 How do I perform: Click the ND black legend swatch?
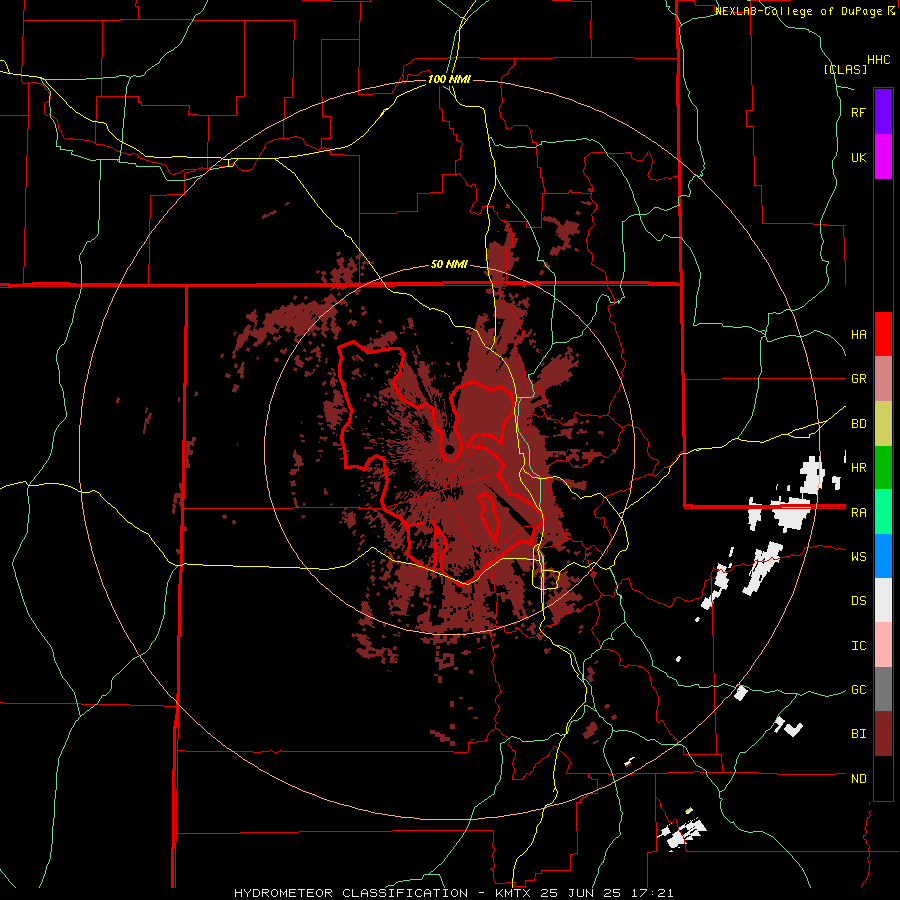coord(883,778)
